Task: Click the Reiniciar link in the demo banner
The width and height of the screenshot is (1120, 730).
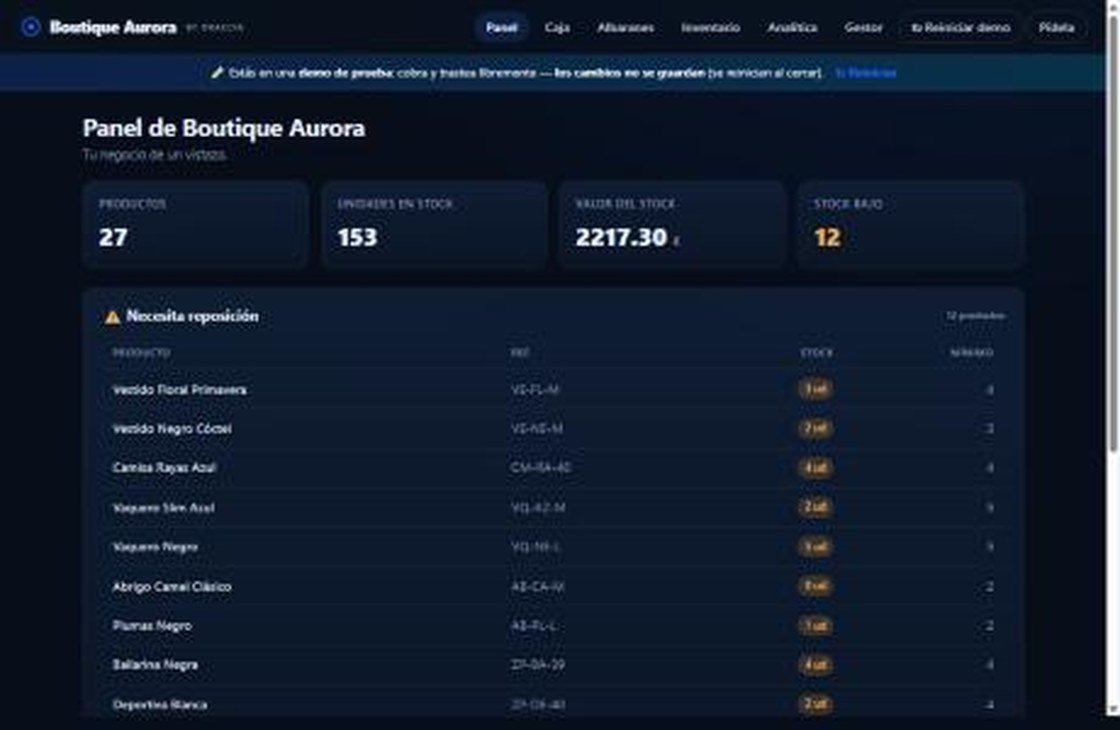Action: [x=866, y=73]
